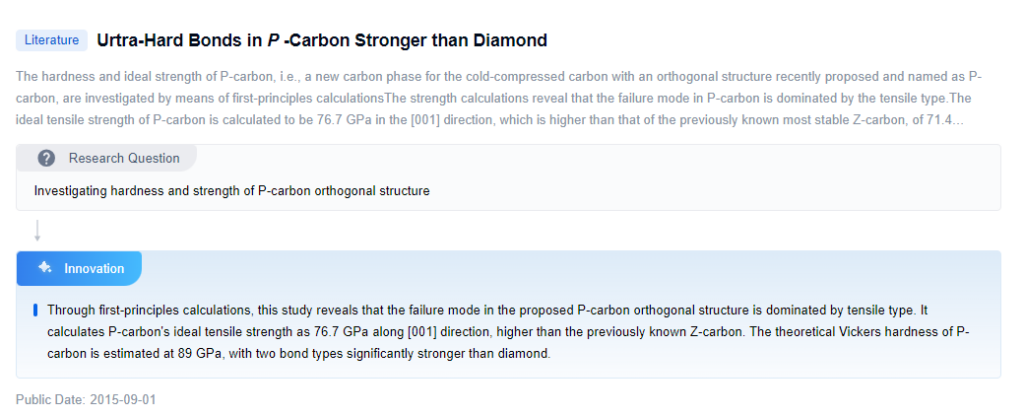Click the Investigating hardness and strength question text
1024x416 pixels.
tap(231, 190)
